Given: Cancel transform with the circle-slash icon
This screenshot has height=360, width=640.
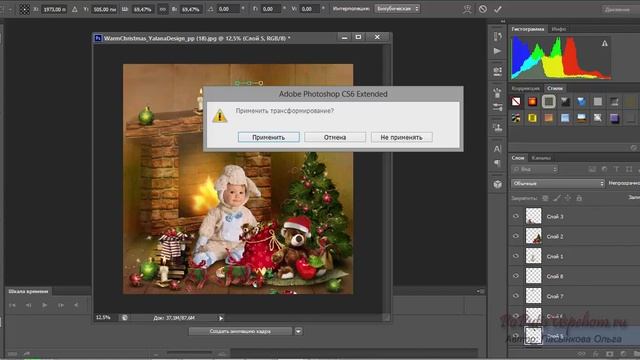Looking at the screenshot, I should (x=482, y=9).
